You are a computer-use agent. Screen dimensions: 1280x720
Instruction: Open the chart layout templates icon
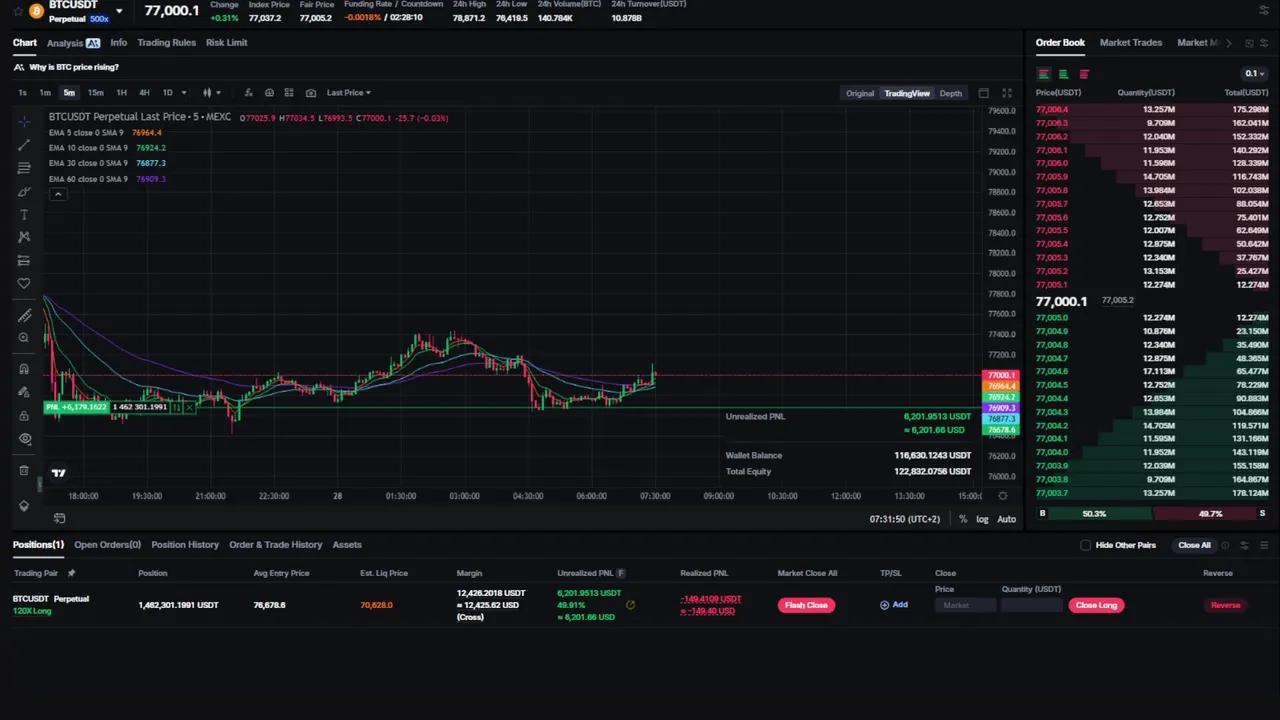[289, 93]
